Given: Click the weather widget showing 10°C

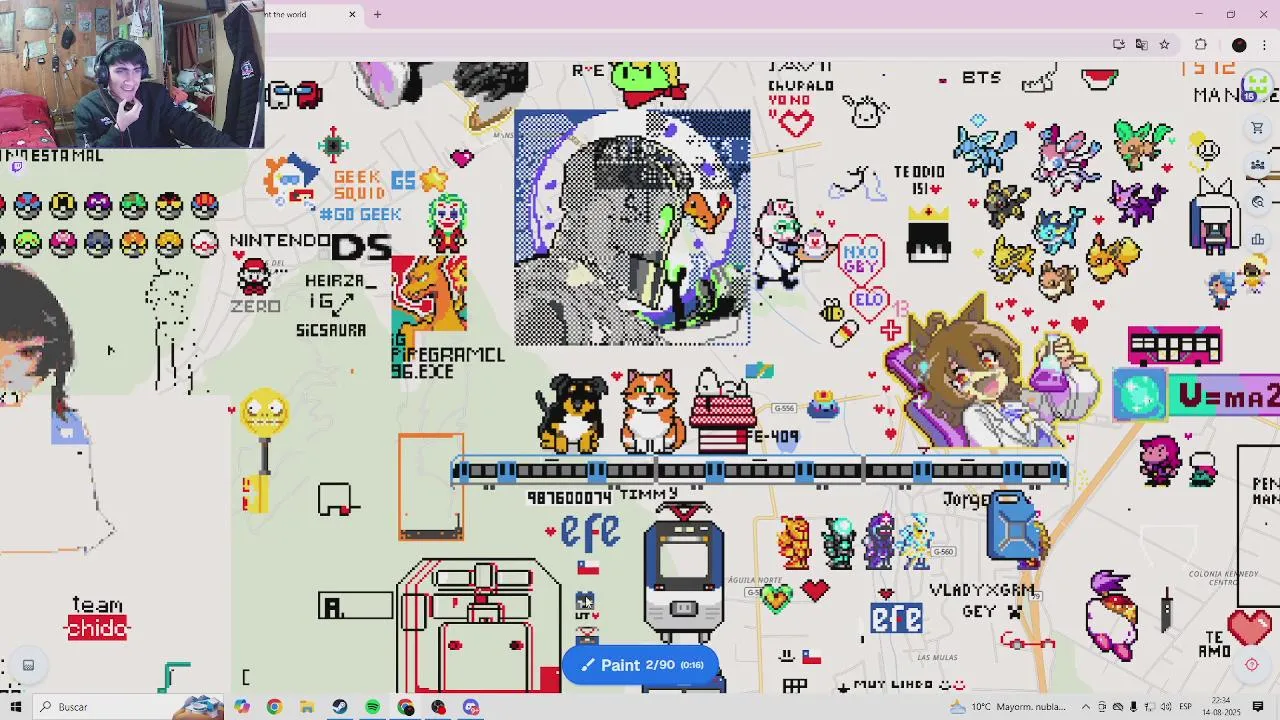Looking at the screenshot, I should point(1008,707).
